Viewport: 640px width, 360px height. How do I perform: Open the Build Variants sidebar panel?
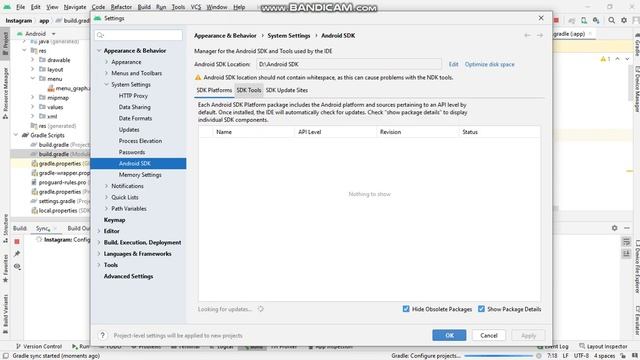point(5,315)
